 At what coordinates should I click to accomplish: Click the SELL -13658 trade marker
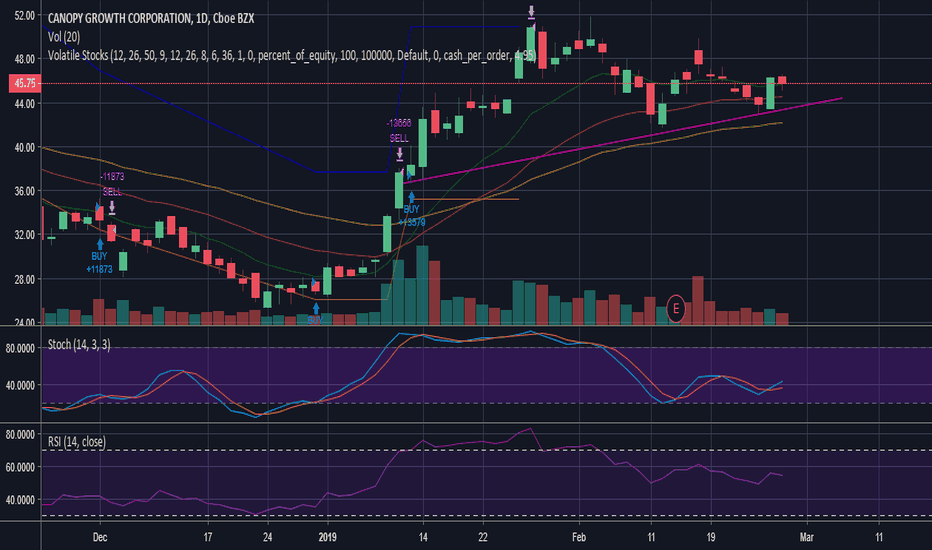399,138
